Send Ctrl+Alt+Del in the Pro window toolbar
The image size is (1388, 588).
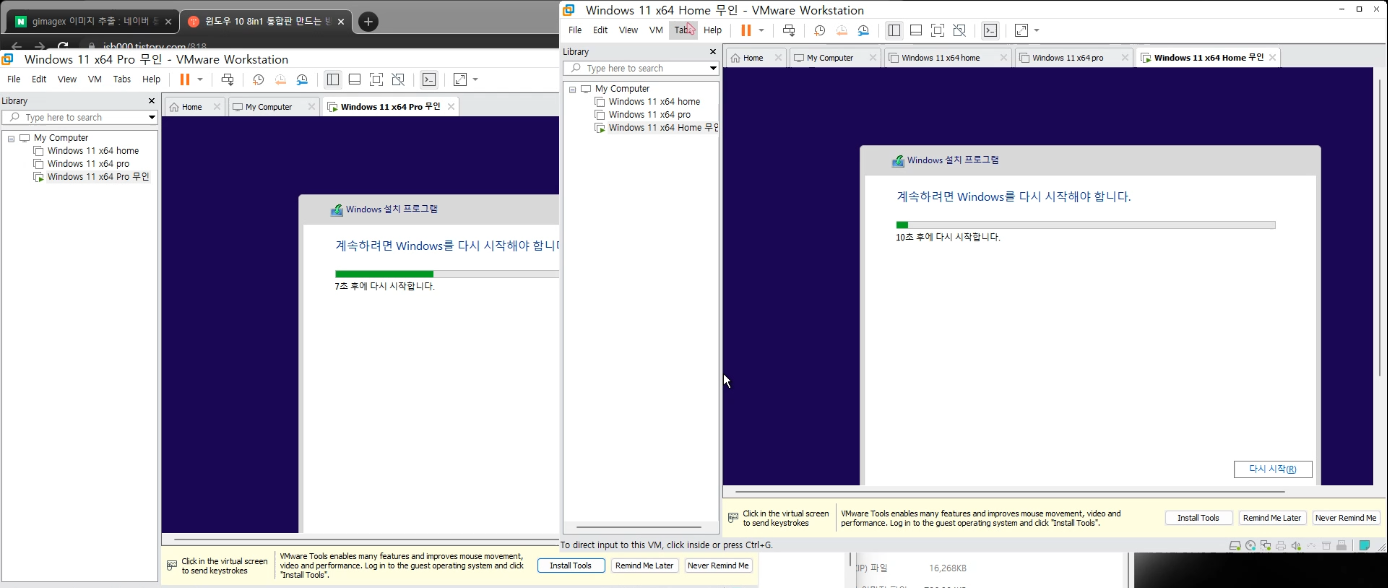[x=228, y=79]
